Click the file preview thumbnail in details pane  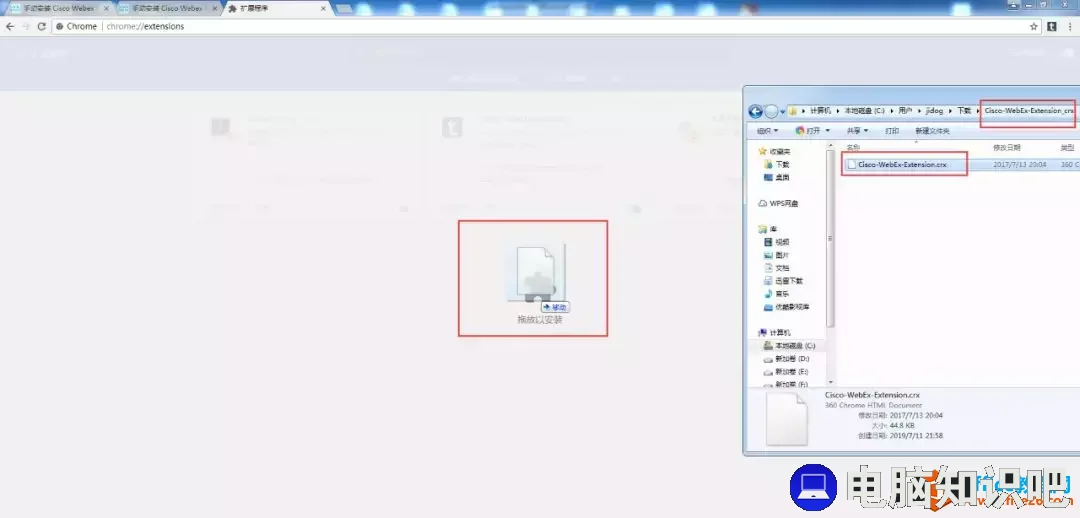(x=786, y=419)
